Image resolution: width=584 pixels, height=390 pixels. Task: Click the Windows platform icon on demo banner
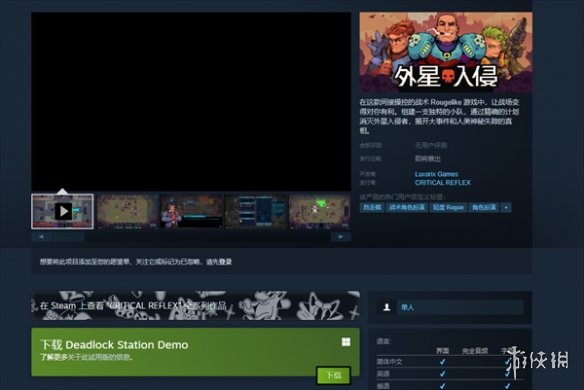(346, 342)
